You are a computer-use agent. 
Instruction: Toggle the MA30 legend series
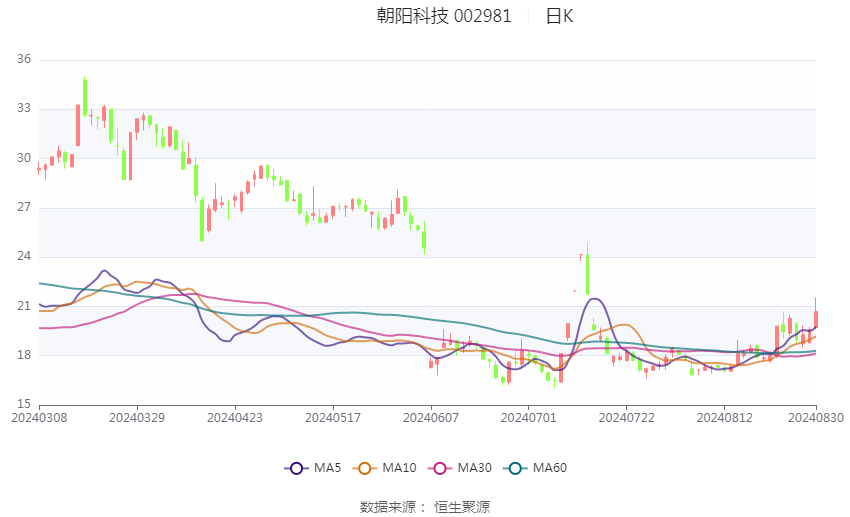(460, 468)
